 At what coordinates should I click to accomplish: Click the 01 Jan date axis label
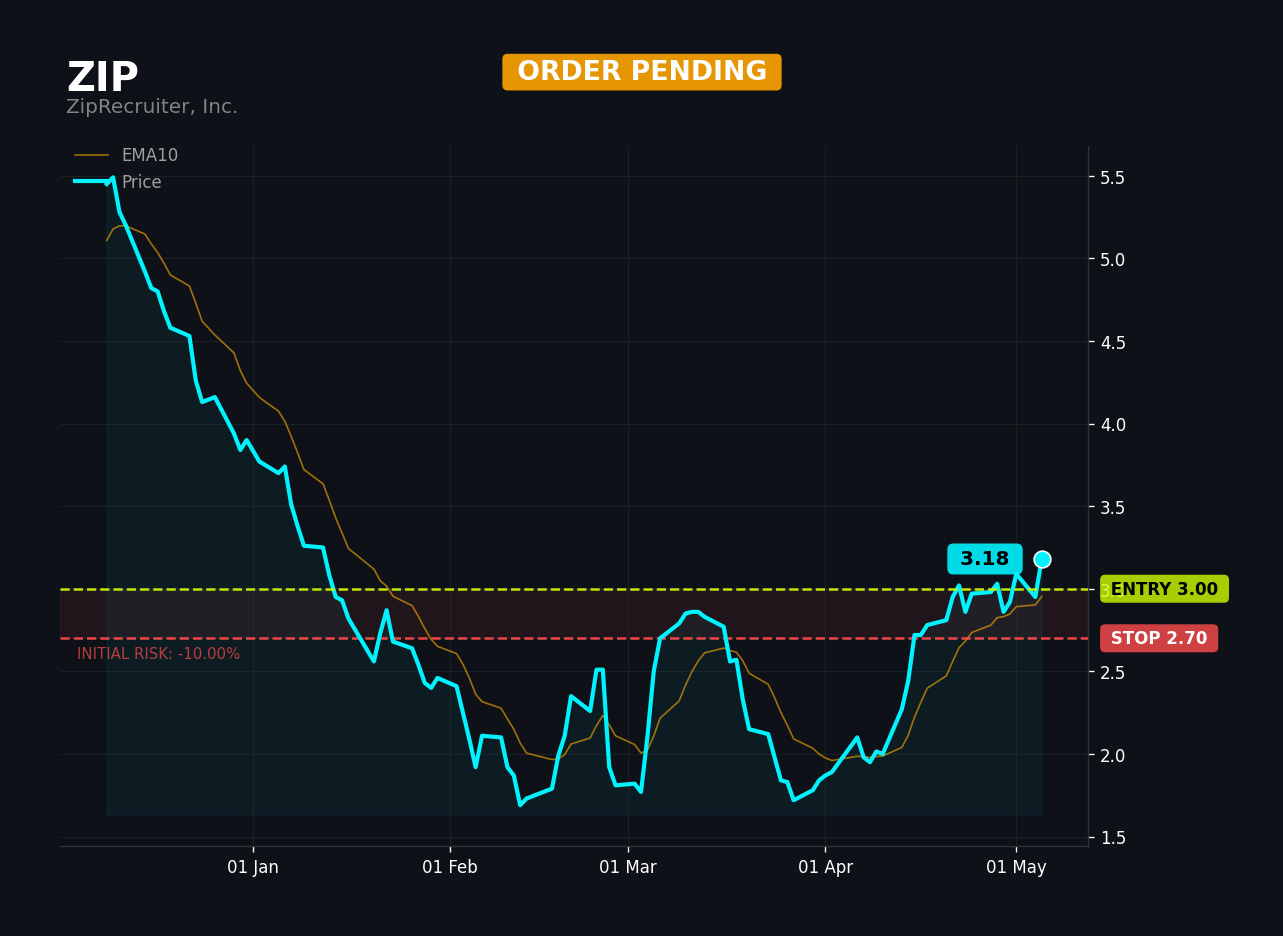[253, 867]
